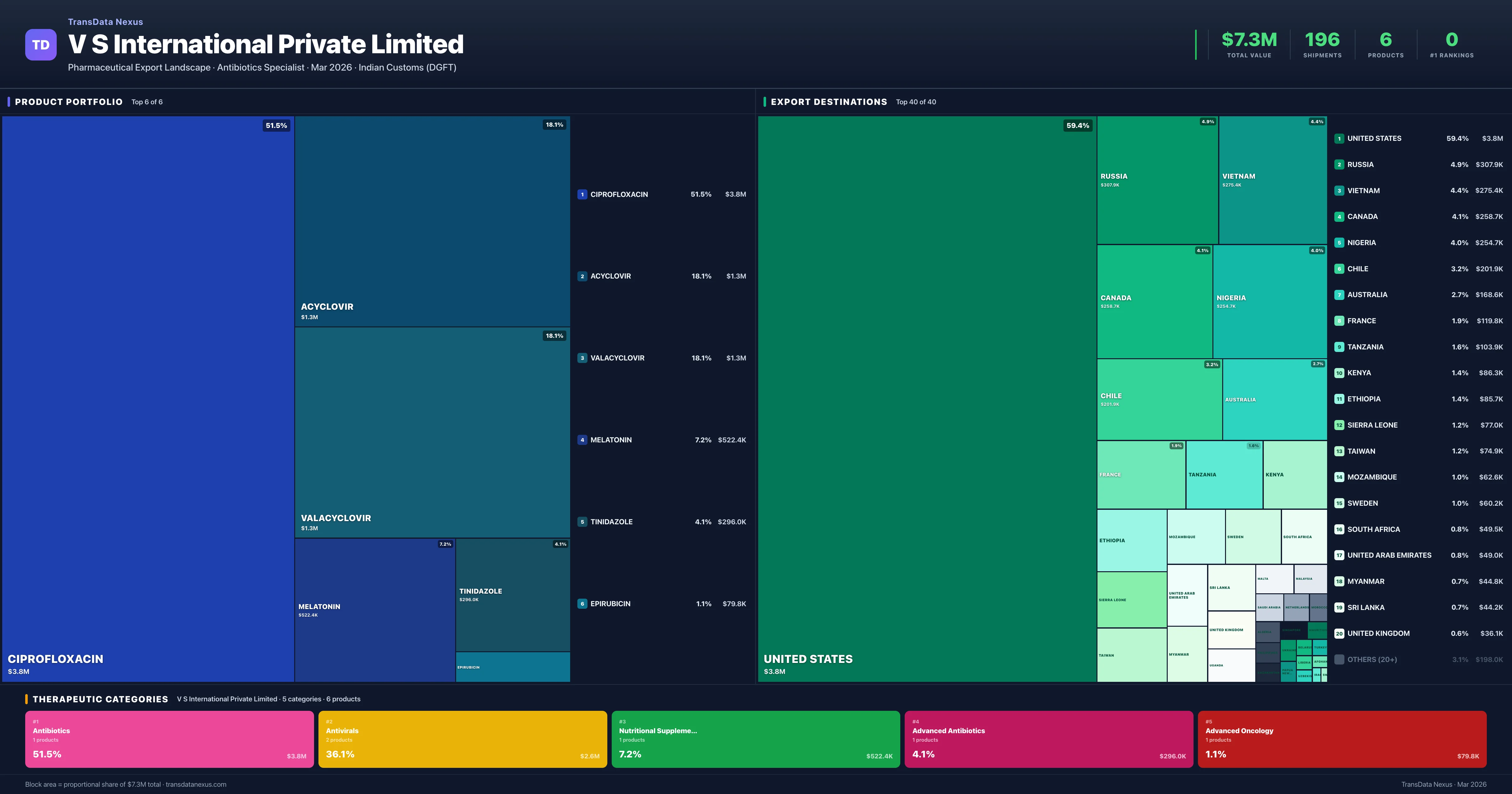Click the Acyclovir treemap block
Viewport: 1512px width, 794px height.
click(x=432, y=220)
